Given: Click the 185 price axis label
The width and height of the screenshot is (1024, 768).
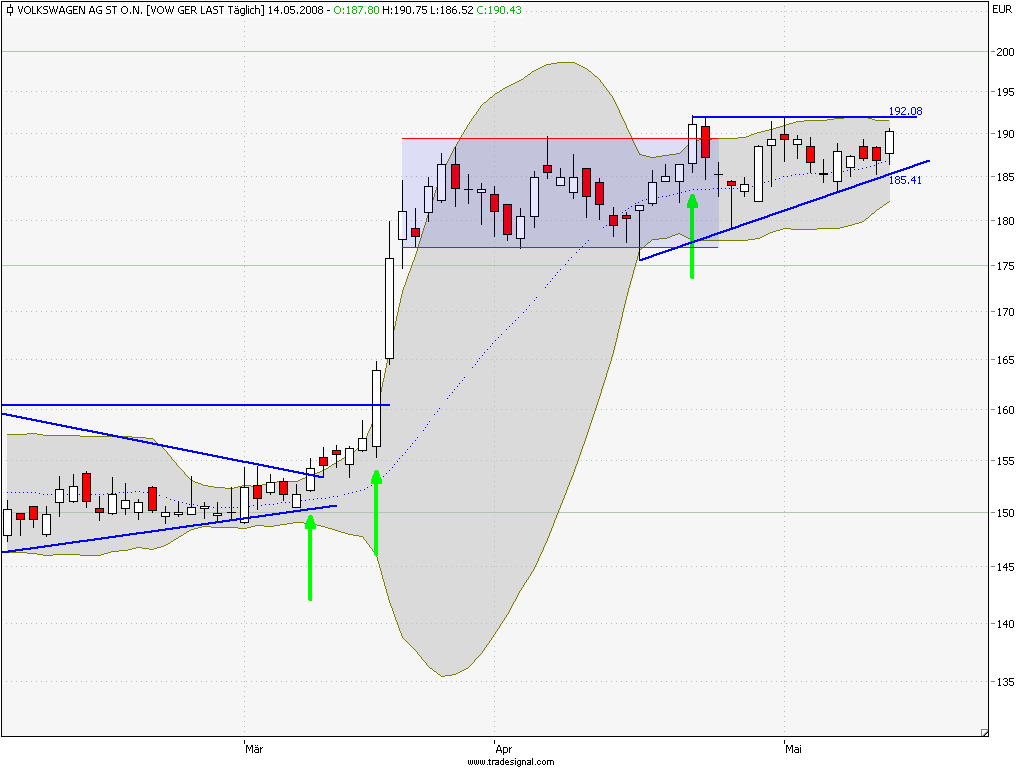Looking at the screenshot, I should [x=1005, y=177].
